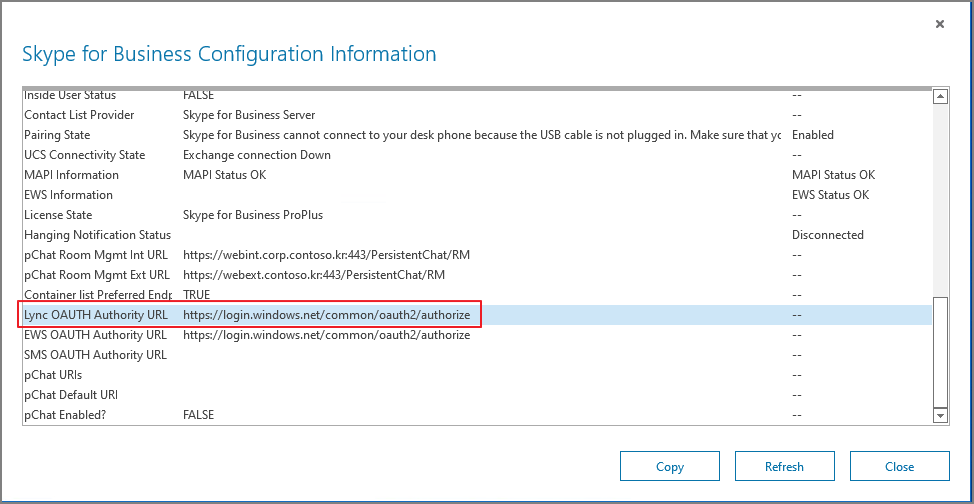The width and height of the screenshot is (974, 504).
Task: Click the Inside User Status label
Action: point(70,96)
